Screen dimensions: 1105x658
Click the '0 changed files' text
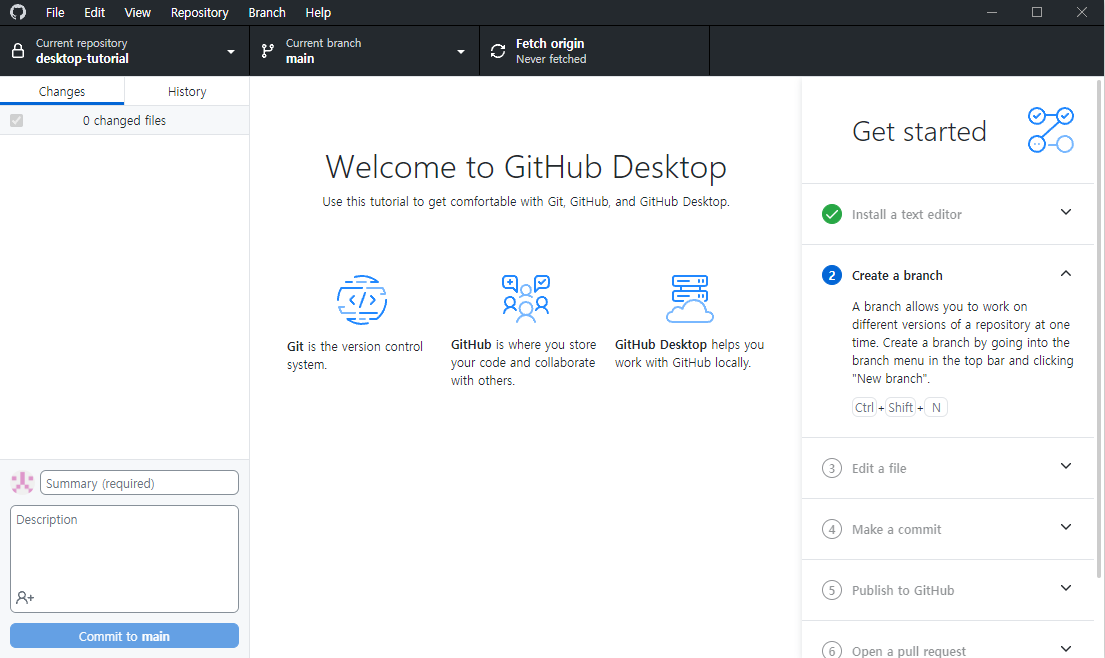pyautogui.click(x=124, y=120)
